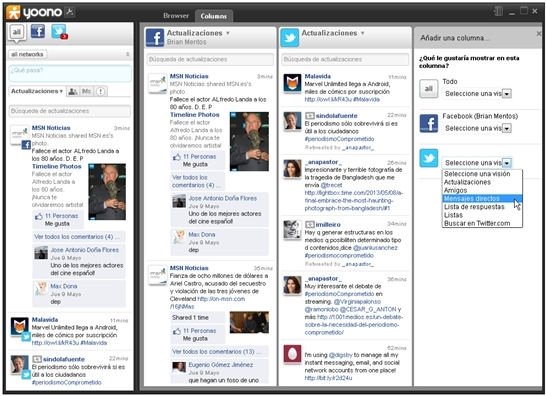Click imilleiro avatar in Twitter column
This screenshot has width=546, height=396.
click(292, 230)
